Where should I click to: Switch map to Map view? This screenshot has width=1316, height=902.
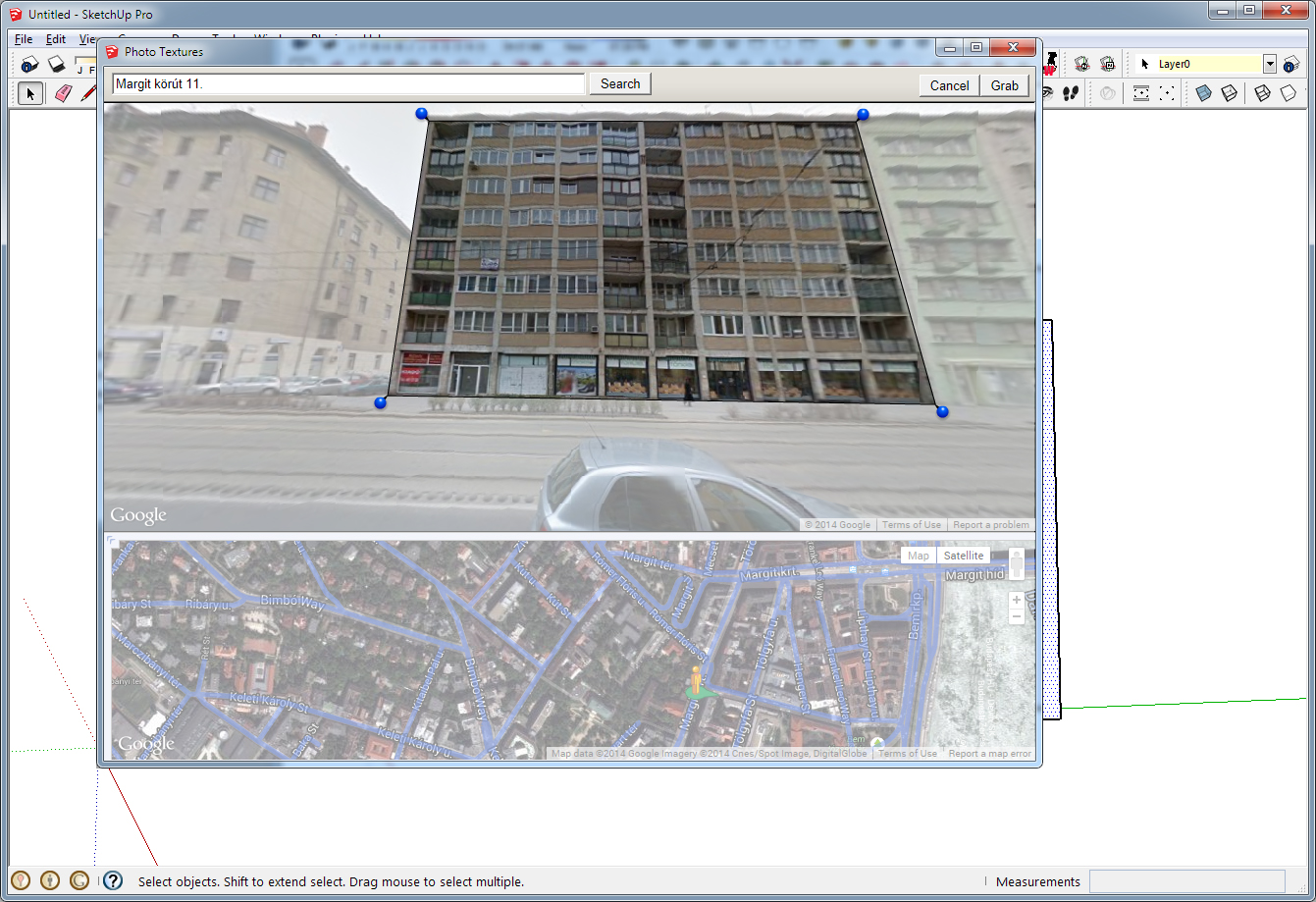919,556
